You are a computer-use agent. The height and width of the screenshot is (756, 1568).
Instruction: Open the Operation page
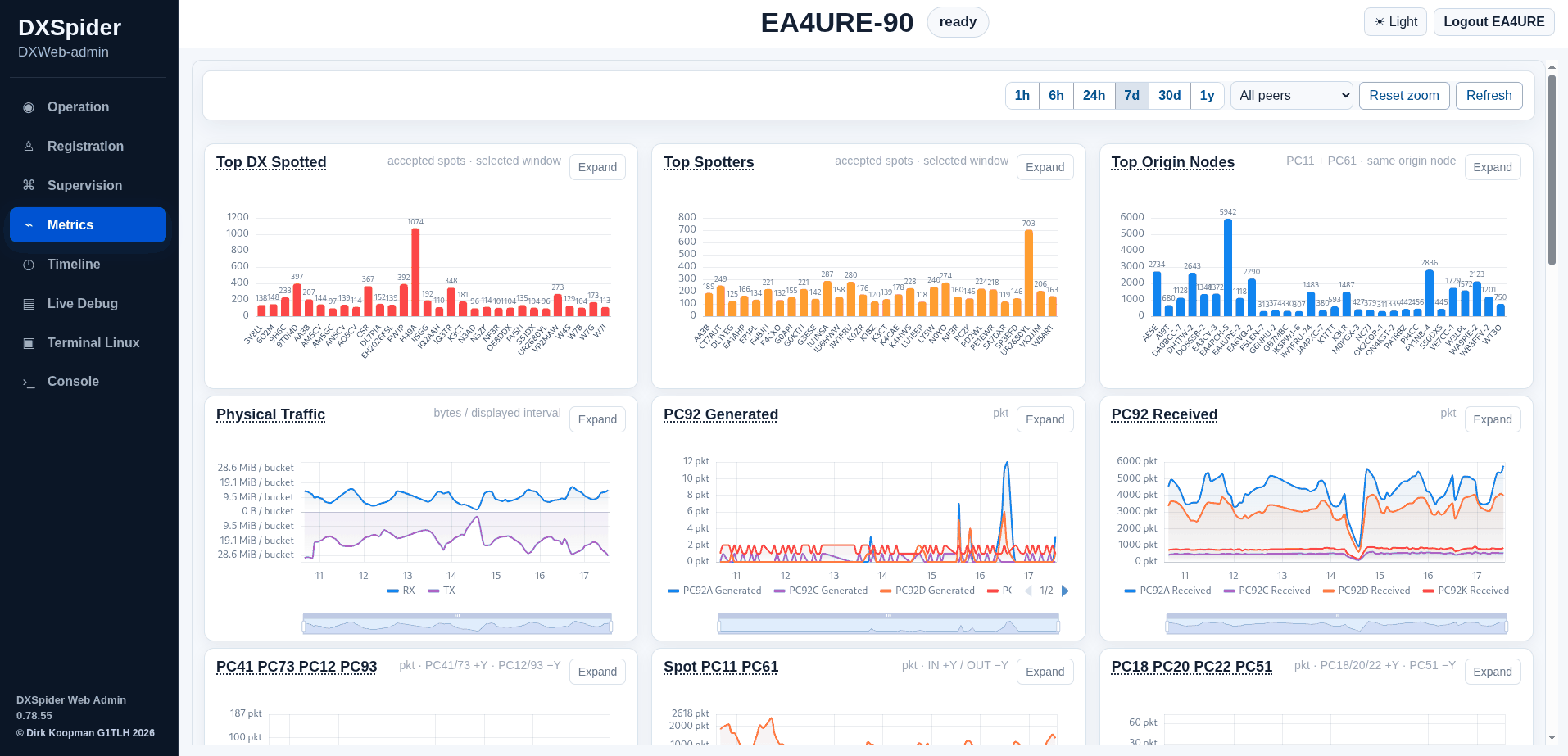coord(88,107)
